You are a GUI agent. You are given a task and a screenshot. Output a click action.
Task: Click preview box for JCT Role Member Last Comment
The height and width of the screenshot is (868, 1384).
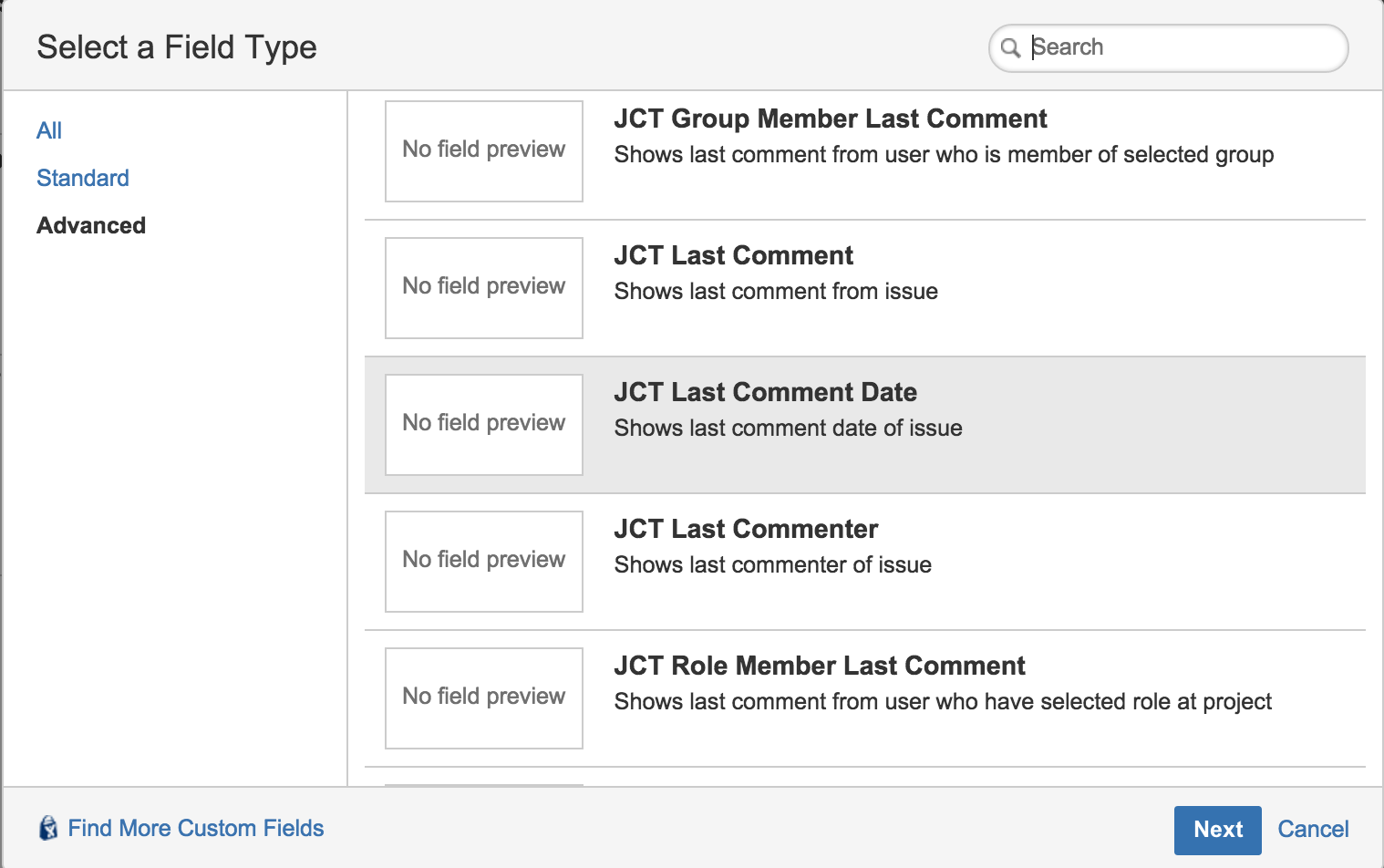pos(484,698)
